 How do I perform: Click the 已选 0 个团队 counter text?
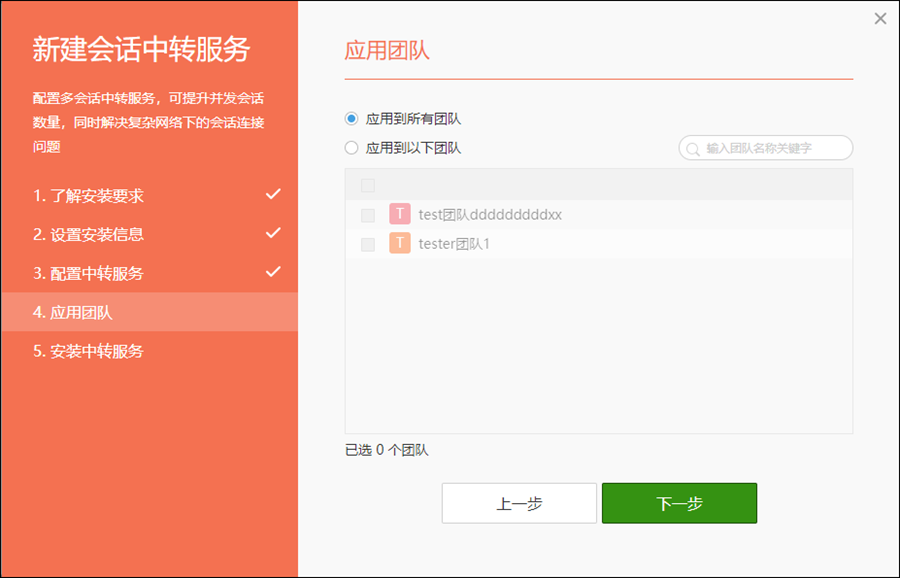[386, 450]
